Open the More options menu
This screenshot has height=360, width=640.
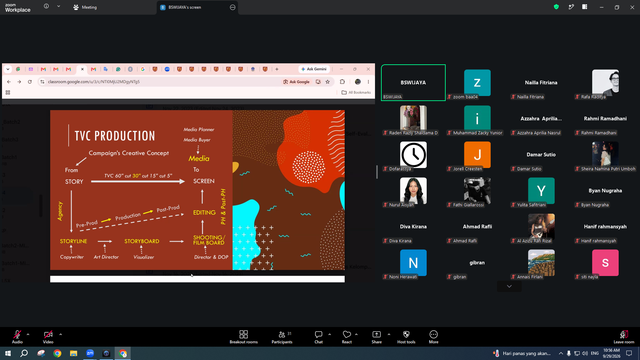click(x=433, y=337)
